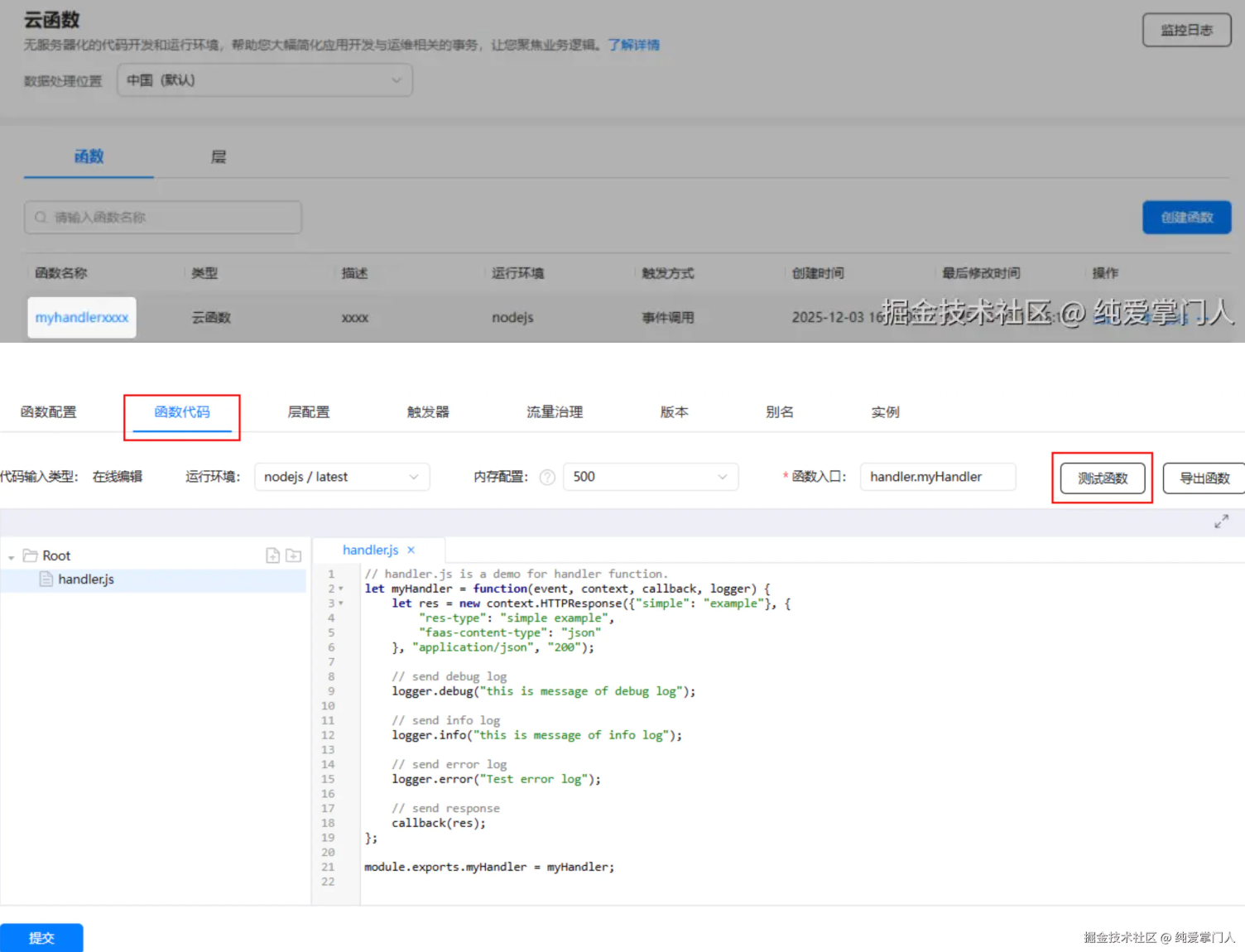Click the 导出函数 button
Viewport: 1245px width, 952px height.
[1204, 478]
